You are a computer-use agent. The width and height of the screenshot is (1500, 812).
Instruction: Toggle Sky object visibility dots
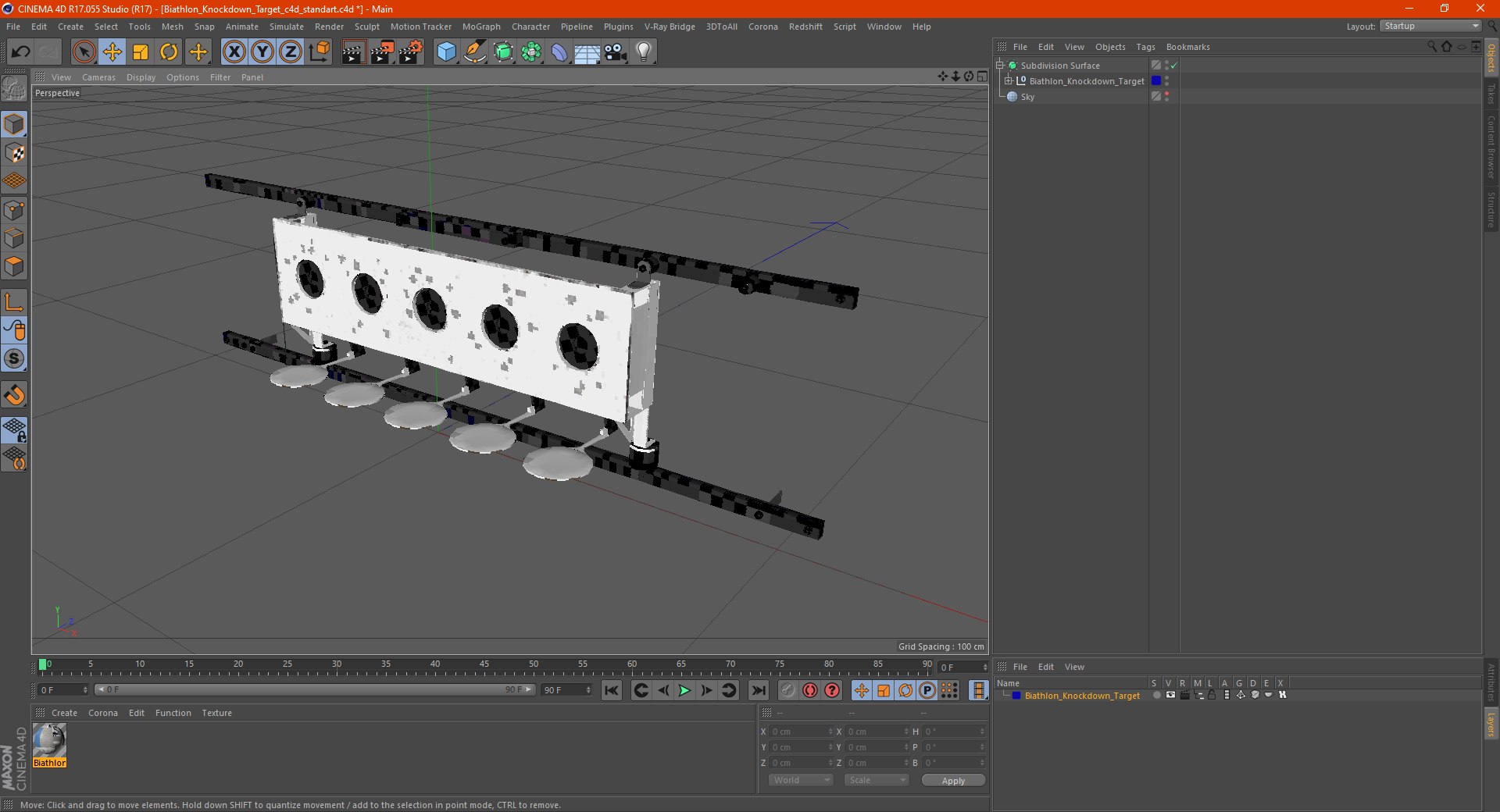pyautogui.click(x=1166, y=96)
